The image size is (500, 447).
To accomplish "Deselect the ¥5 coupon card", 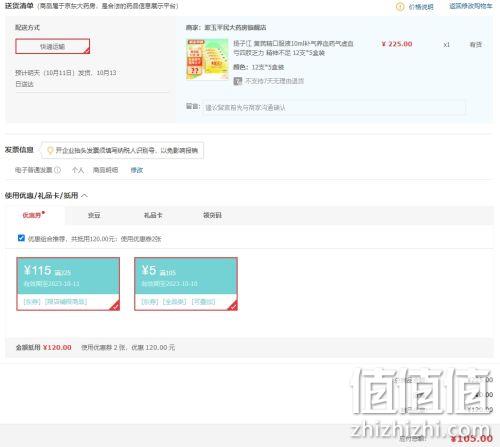I will (186, 284).
